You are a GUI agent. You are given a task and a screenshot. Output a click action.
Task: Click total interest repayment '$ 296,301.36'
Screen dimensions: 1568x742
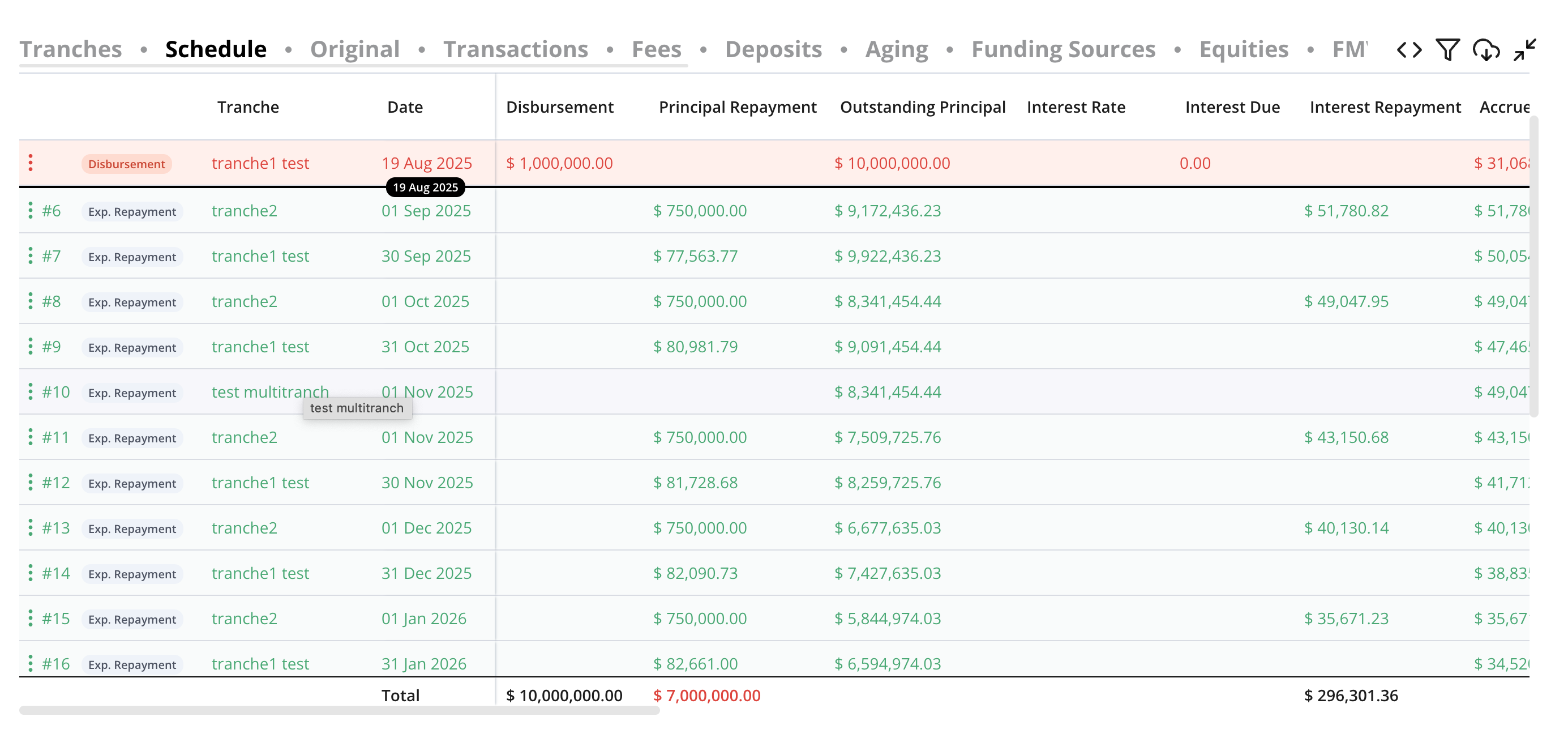pyautogui.click(x=1351, y=696)
